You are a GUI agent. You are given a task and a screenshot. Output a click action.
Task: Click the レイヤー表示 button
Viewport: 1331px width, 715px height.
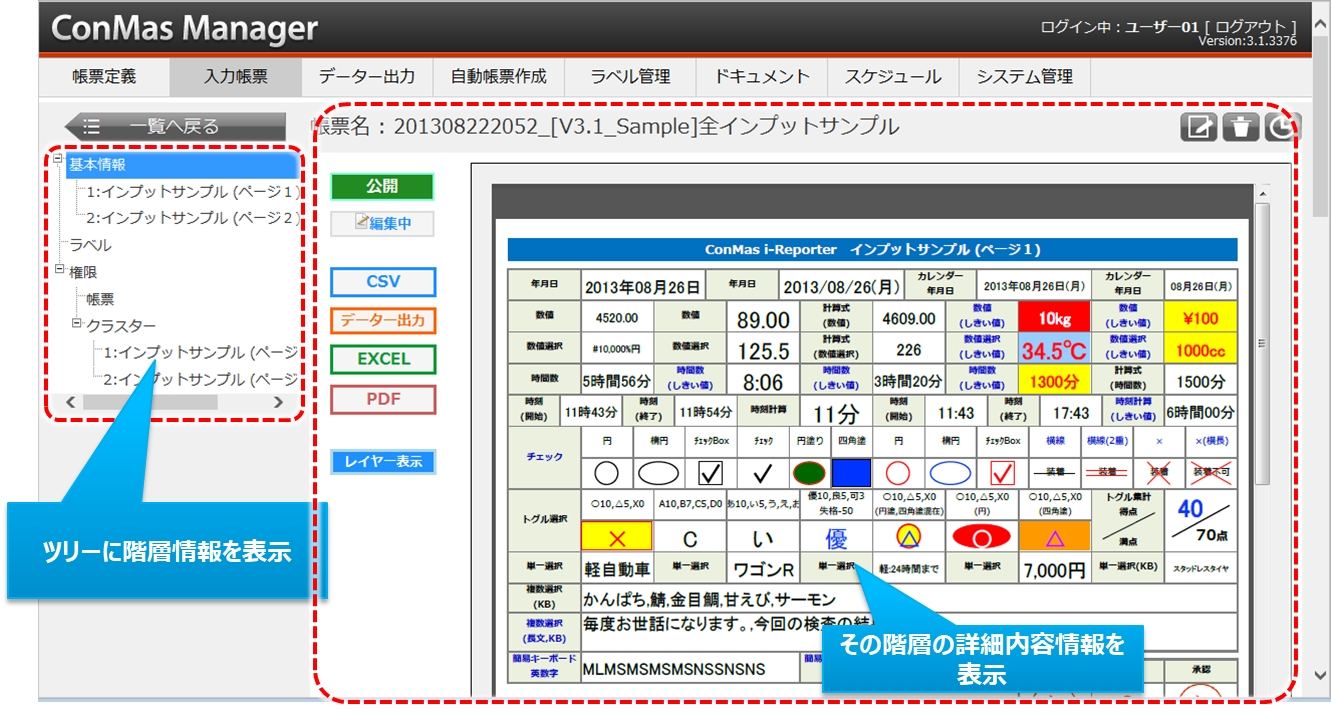(383, 462)
